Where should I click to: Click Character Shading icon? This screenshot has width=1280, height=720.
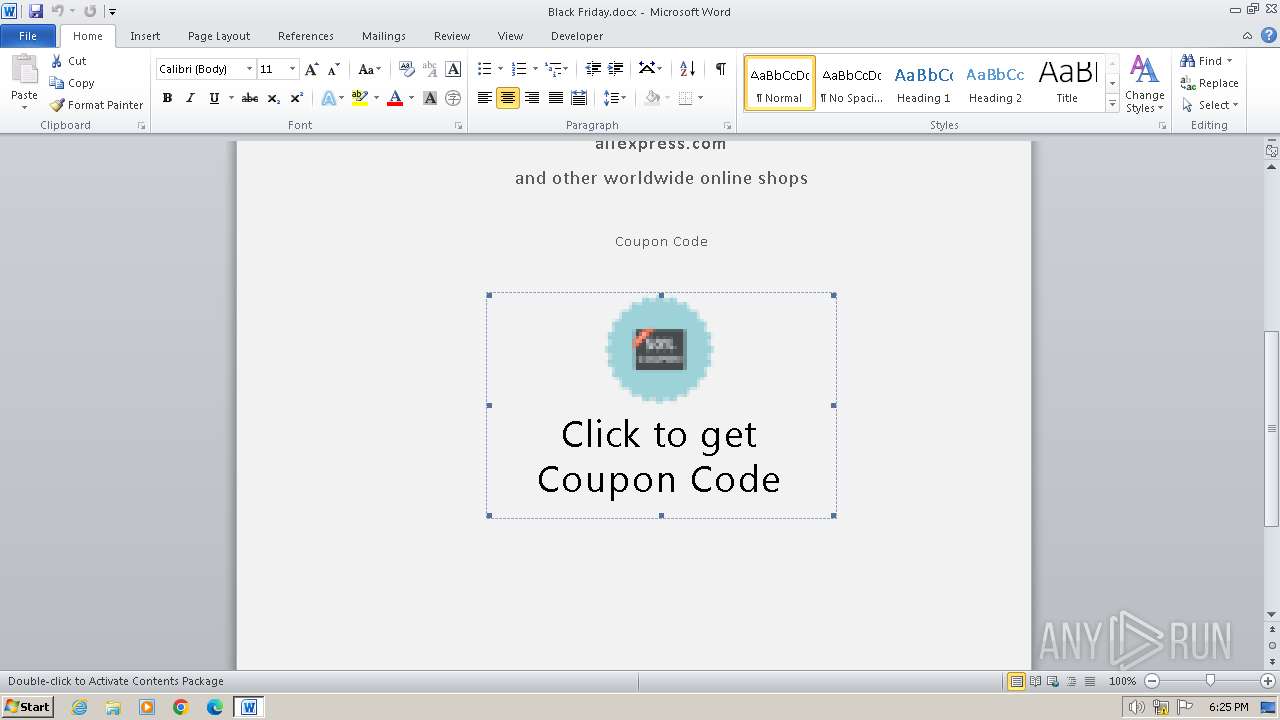pos(430,98)
